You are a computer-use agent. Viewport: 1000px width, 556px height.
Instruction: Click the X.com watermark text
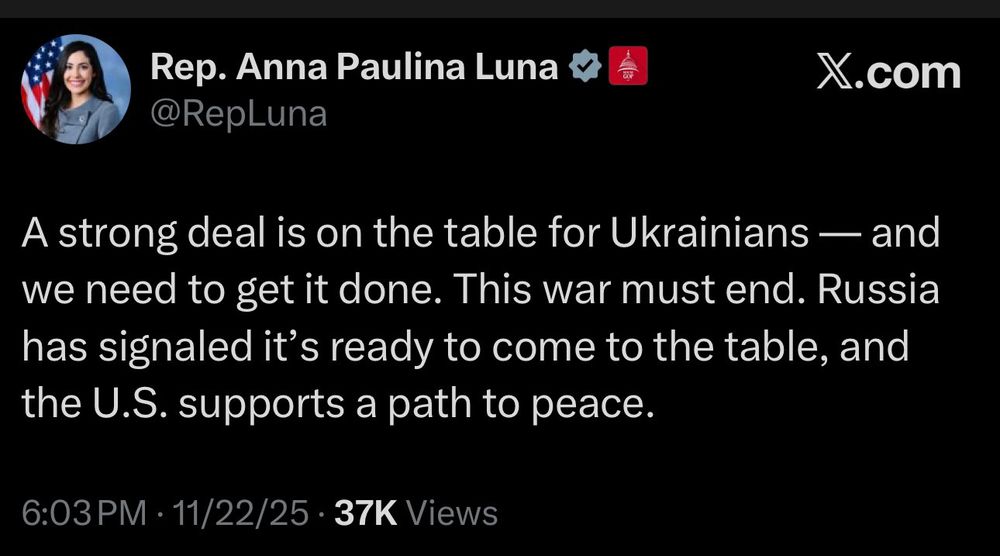(888, 73)
